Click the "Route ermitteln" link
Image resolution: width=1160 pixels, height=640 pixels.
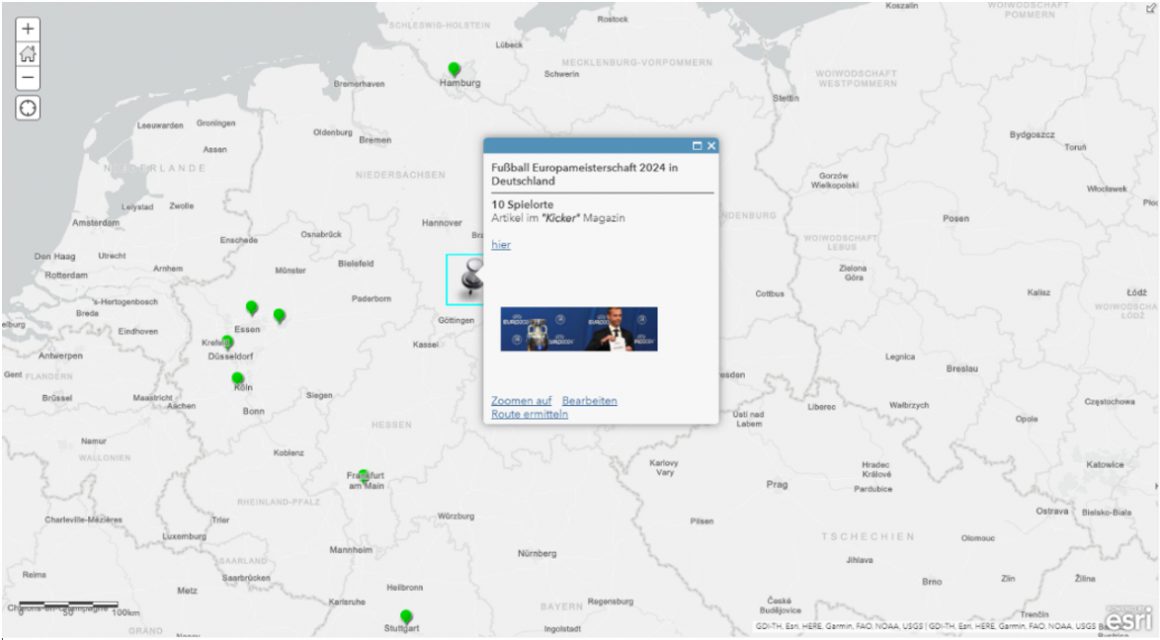[529, 414]
